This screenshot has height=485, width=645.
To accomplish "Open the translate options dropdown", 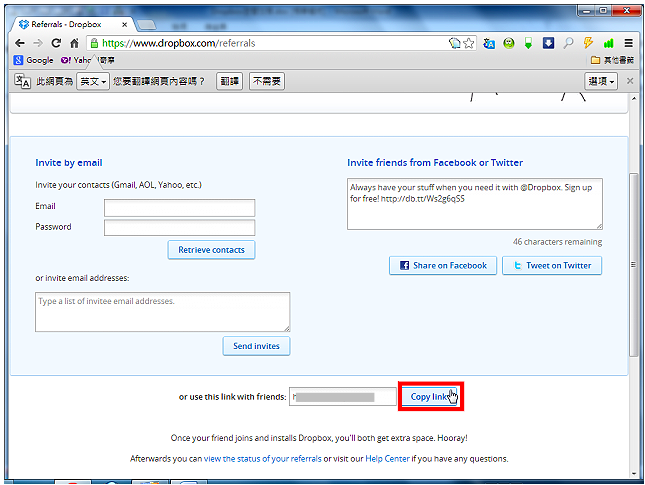I will tap(601, 81).
